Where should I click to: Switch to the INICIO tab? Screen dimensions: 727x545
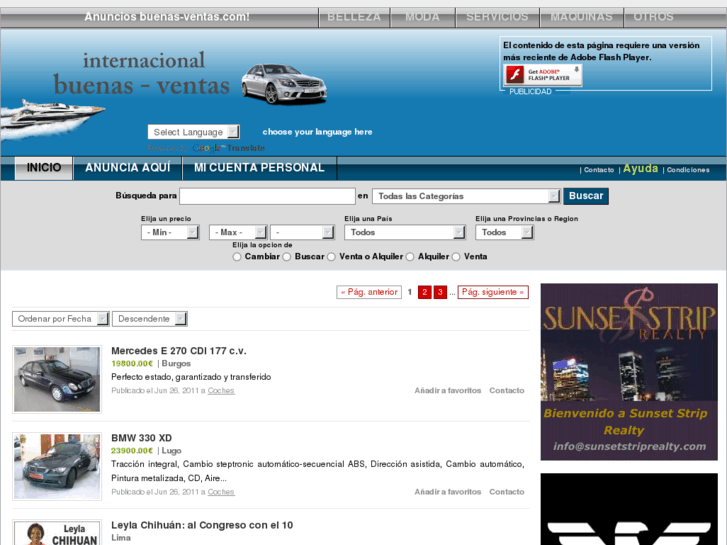click(x=44, y=168)
